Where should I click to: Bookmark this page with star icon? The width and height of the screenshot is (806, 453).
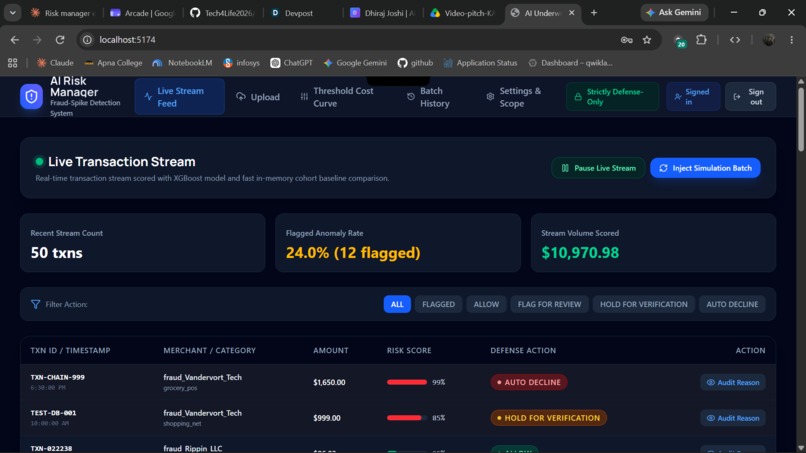pos(647,40)
